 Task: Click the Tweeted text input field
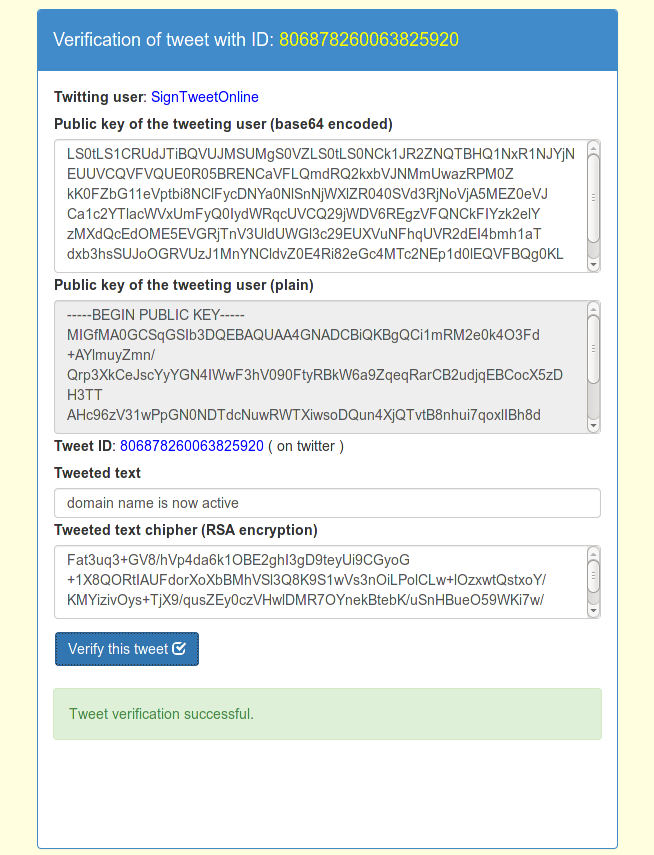tap(327, 503)
